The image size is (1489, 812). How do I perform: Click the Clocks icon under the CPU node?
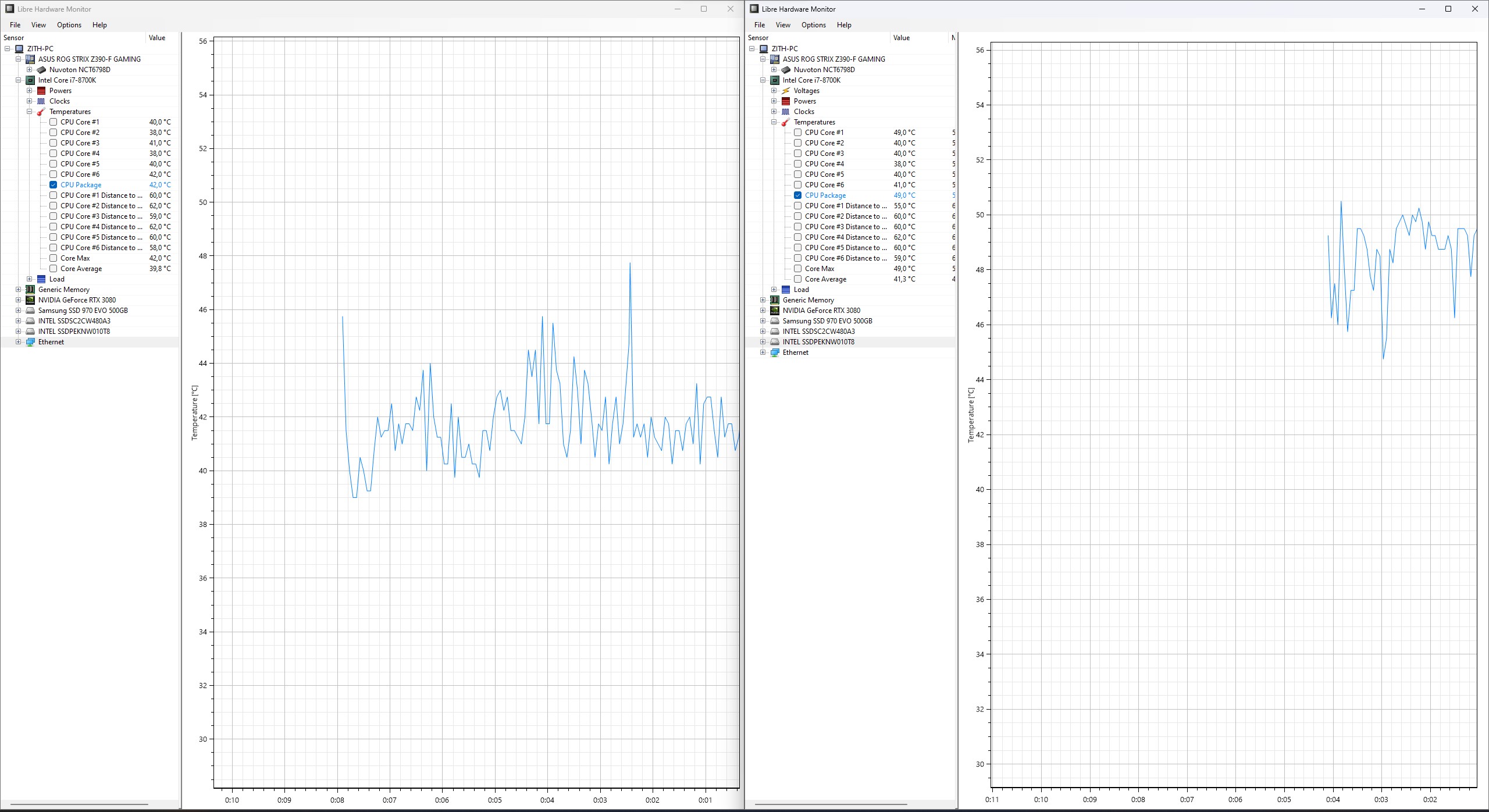coord(41,101)
